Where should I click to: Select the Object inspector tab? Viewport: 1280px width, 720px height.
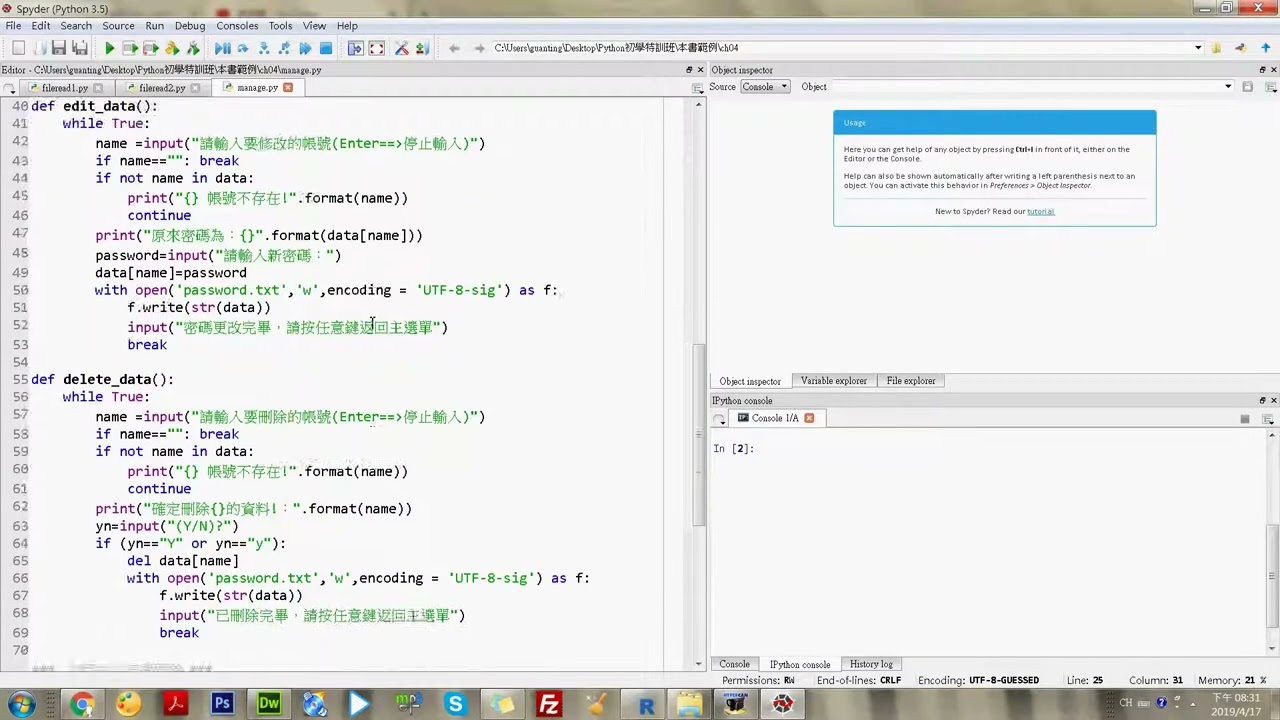coord(750,381)
